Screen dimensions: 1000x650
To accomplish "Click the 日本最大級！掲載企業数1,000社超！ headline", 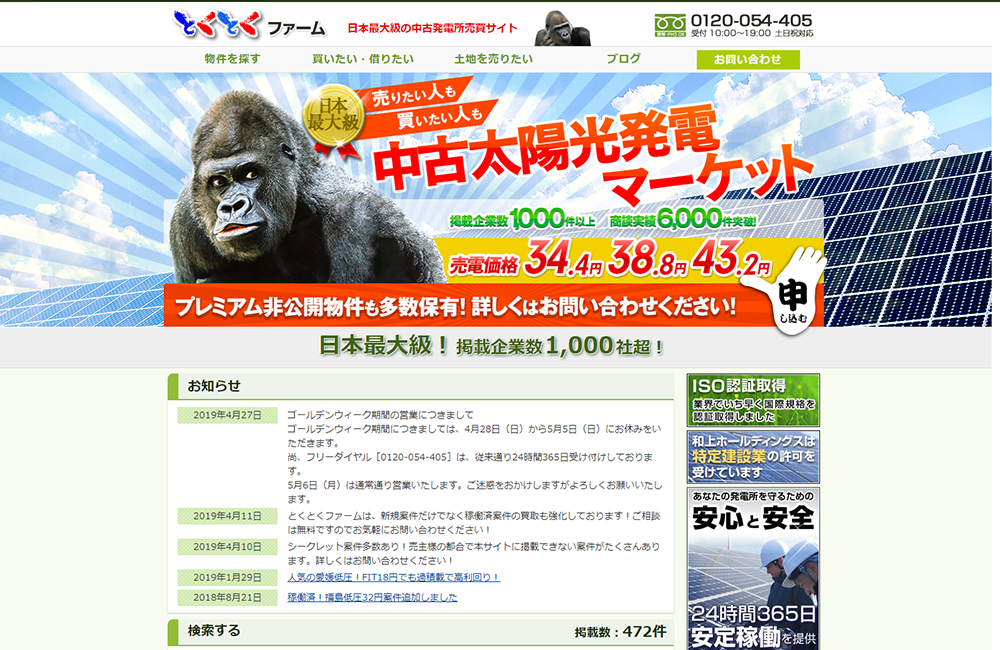I will coord(491,346).
